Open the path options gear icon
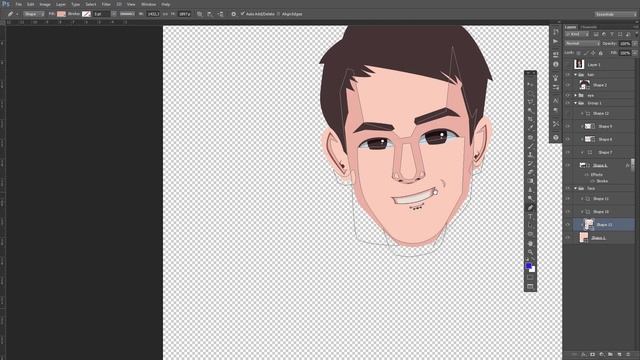The image size is (640, 360). [233, 14]
